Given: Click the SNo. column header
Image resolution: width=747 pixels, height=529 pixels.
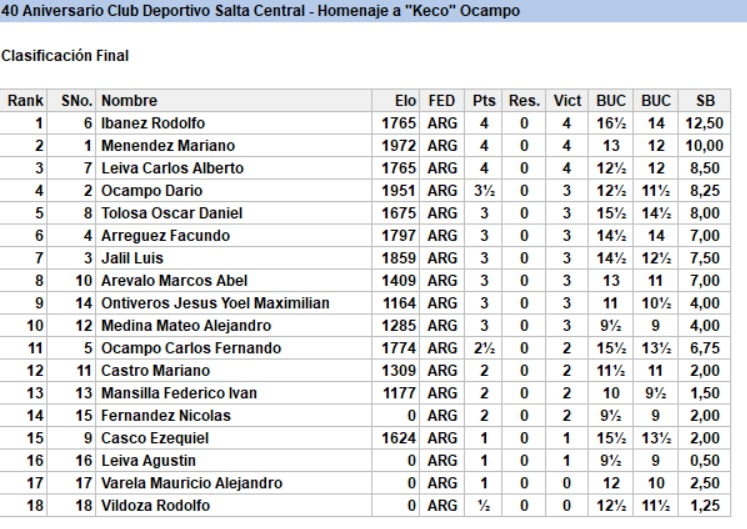Looking at the screenshot, I should coord(76,101).
